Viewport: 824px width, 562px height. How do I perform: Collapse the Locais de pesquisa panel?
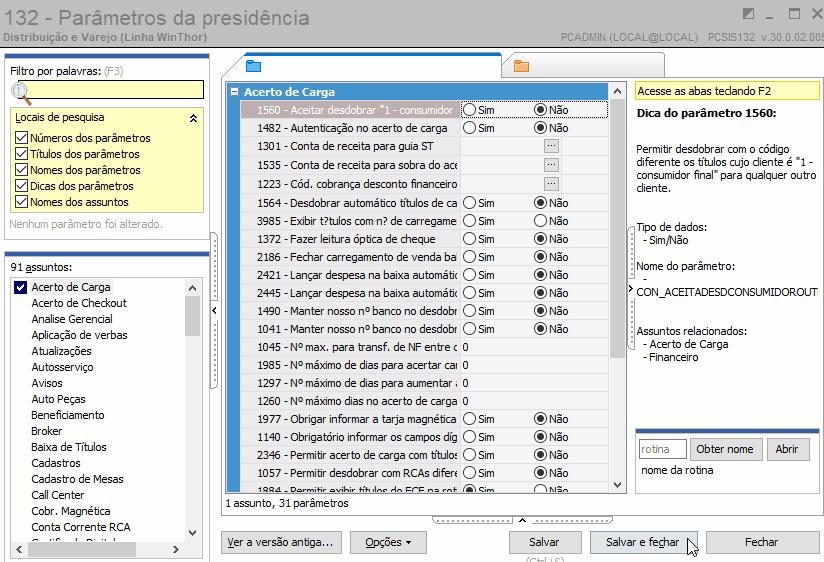point(193,118)
